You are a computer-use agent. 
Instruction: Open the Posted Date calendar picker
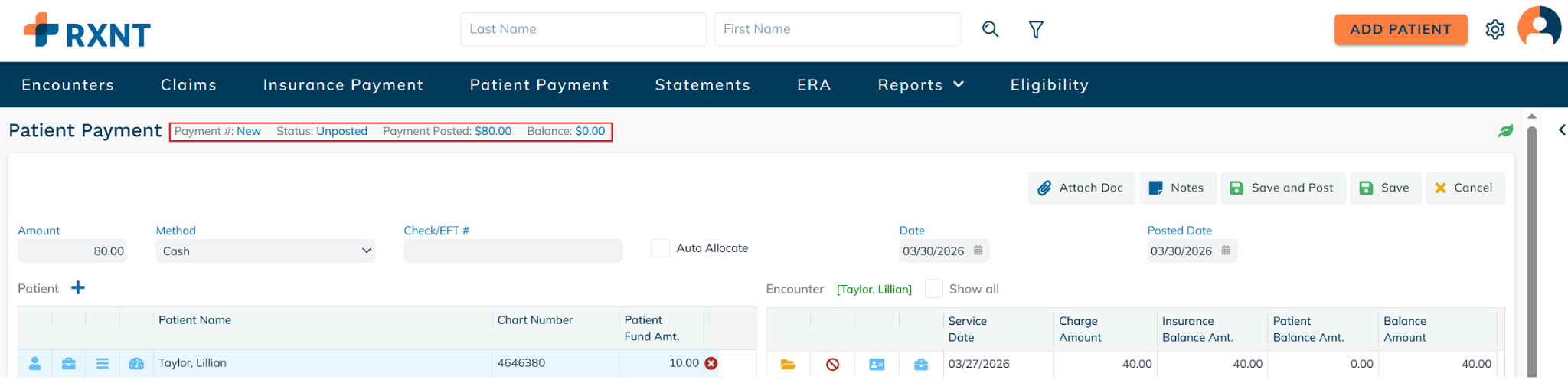coord(1226,251)
